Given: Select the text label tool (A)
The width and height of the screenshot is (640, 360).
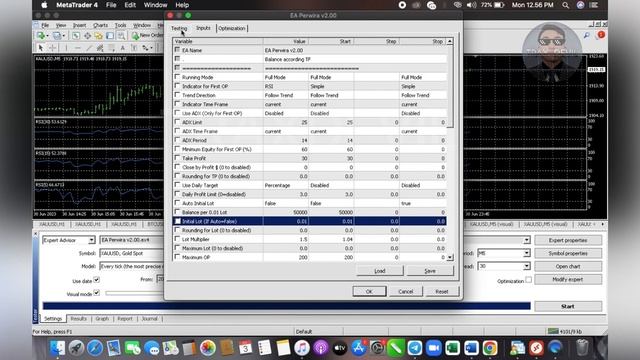Looking at the screenshot, I should coord(122,48).
